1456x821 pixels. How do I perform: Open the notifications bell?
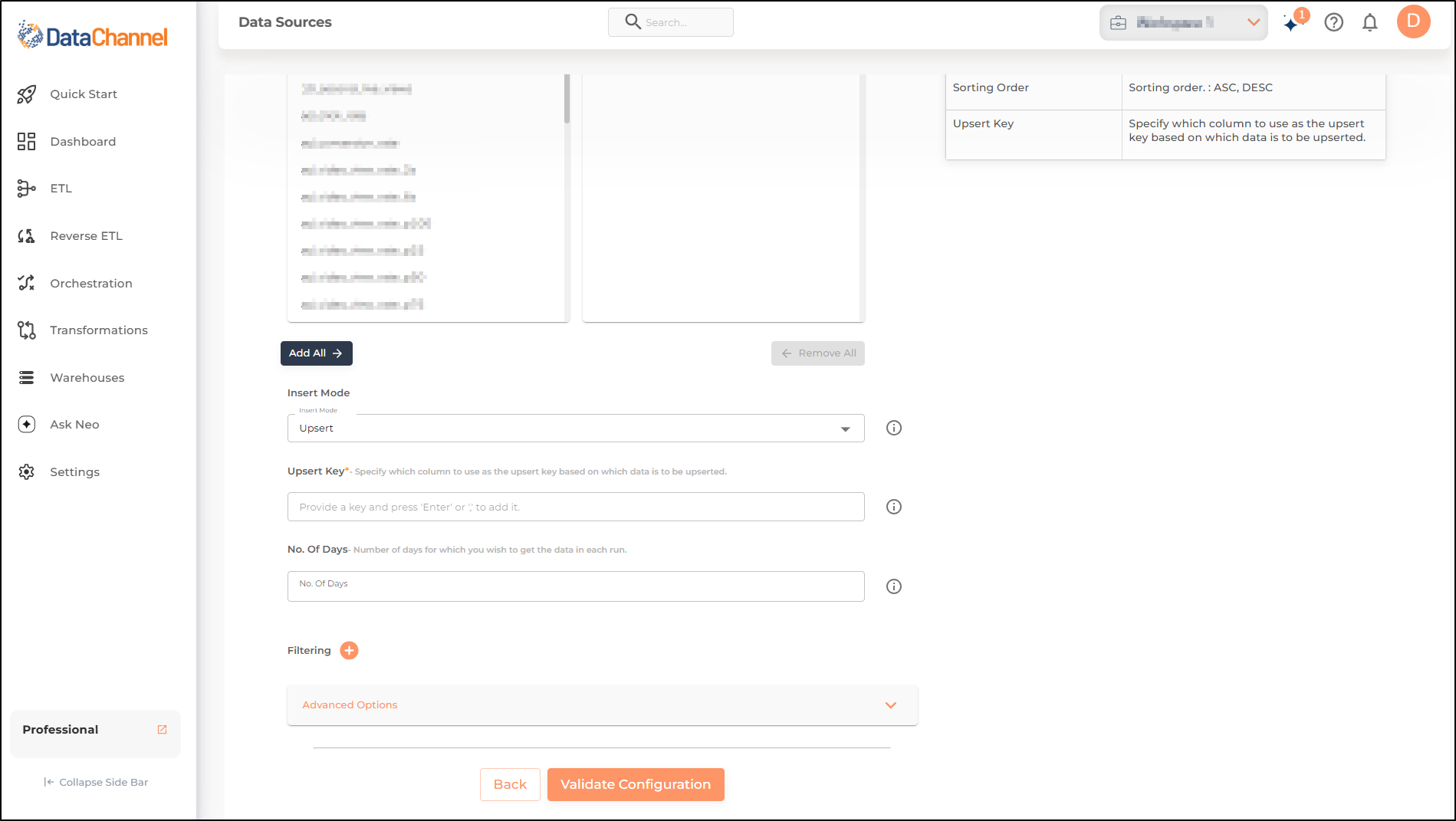point(1370,22)
